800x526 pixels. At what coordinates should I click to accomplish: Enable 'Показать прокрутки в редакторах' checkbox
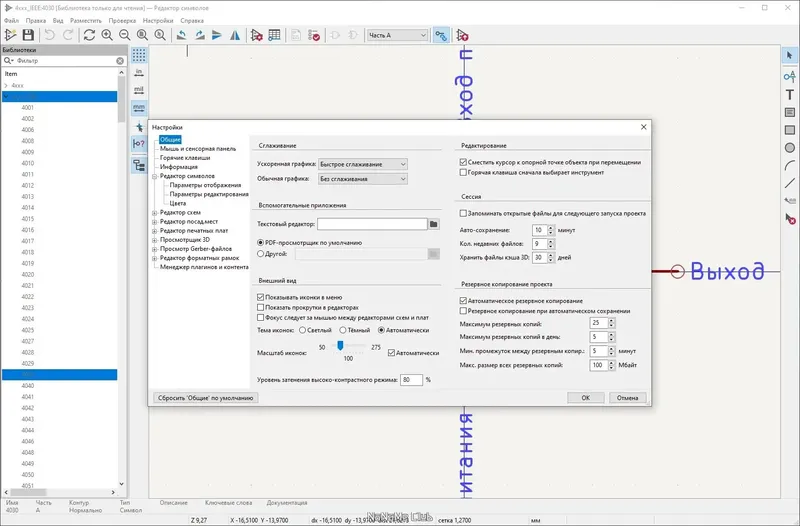261,308
